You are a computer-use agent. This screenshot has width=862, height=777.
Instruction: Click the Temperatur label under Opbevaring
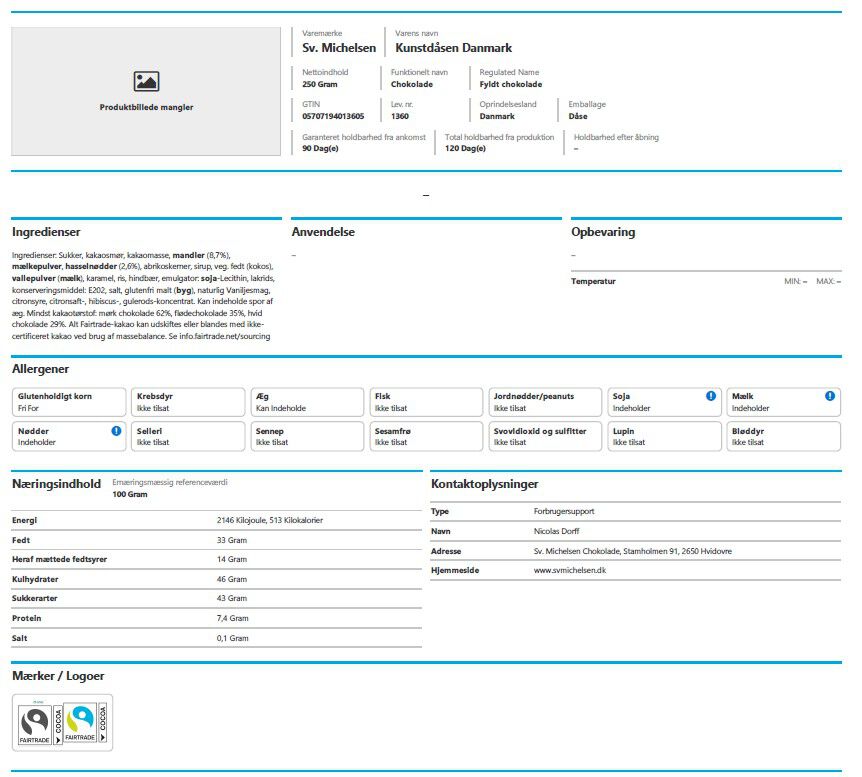pos(593,281)
